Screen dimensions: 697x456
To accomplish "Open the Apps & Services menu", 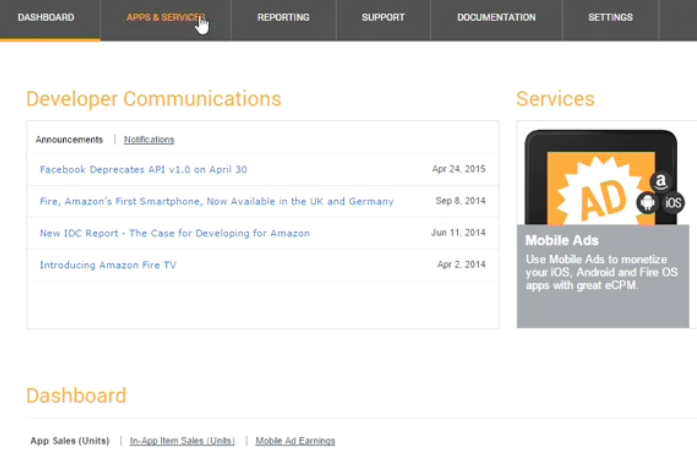I will point(165,18).
